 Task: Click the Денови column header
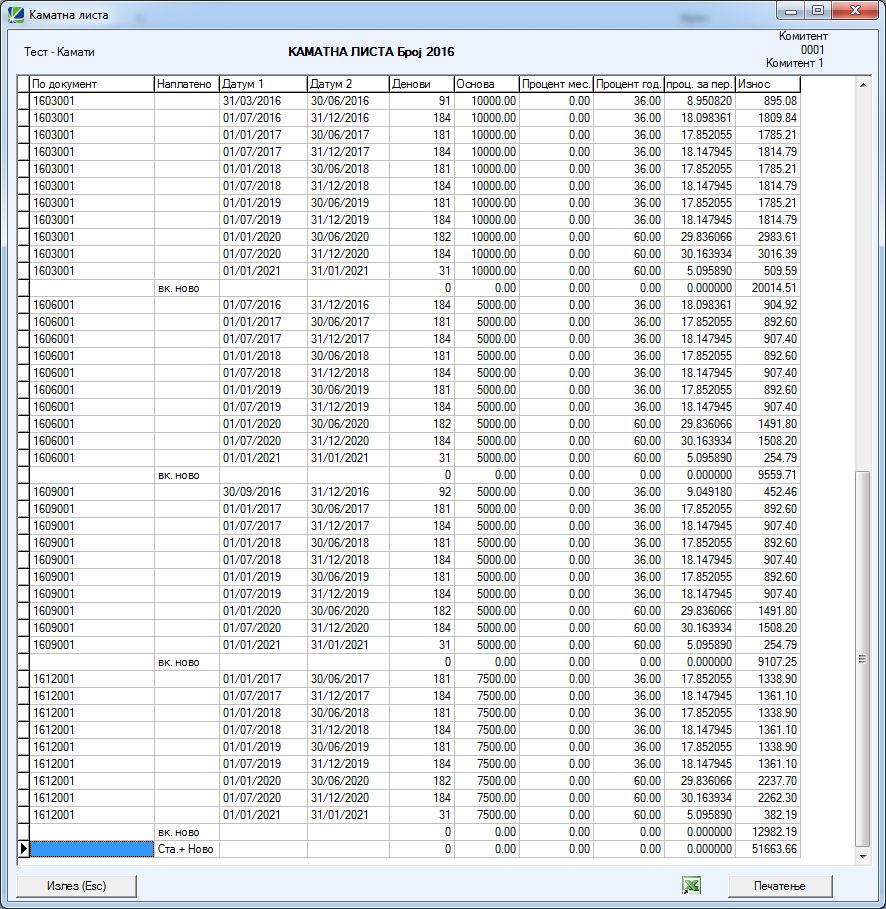[422, 84]
